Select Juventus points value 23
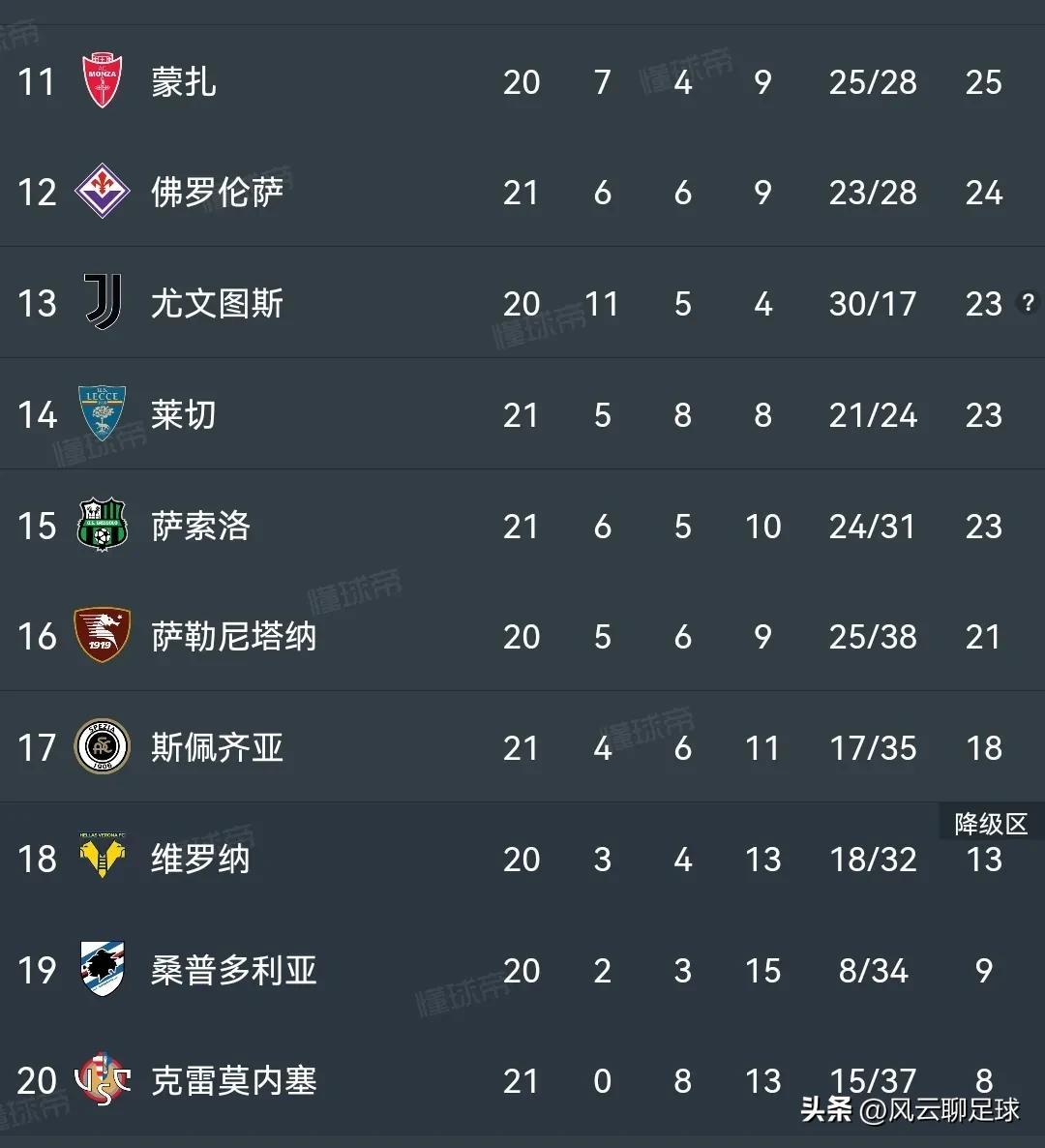This screenshot has height=1148, width=1045. (984, 304)
